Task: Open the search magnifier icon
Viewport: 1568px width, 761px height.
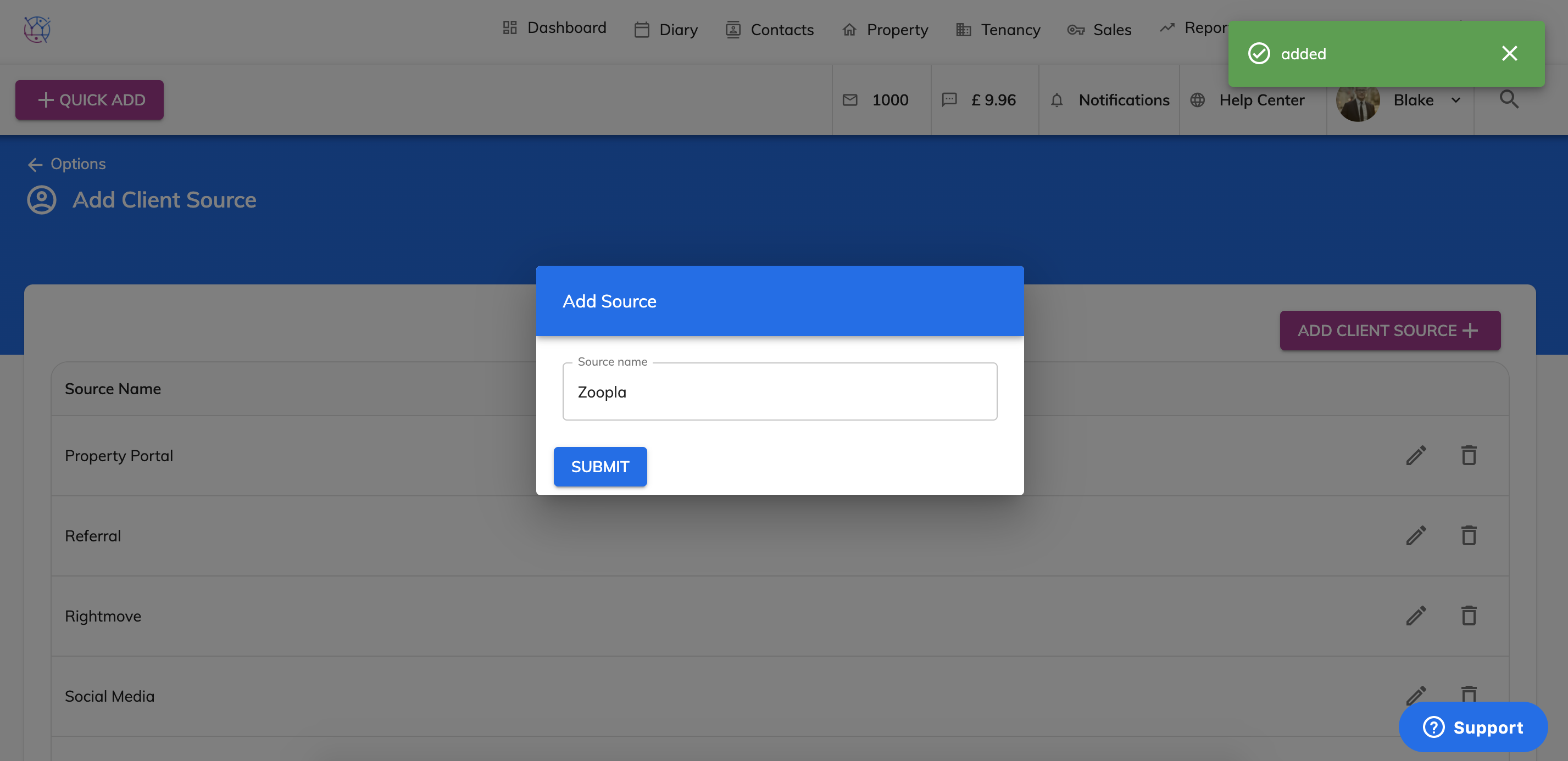Action: point(1509,99)
